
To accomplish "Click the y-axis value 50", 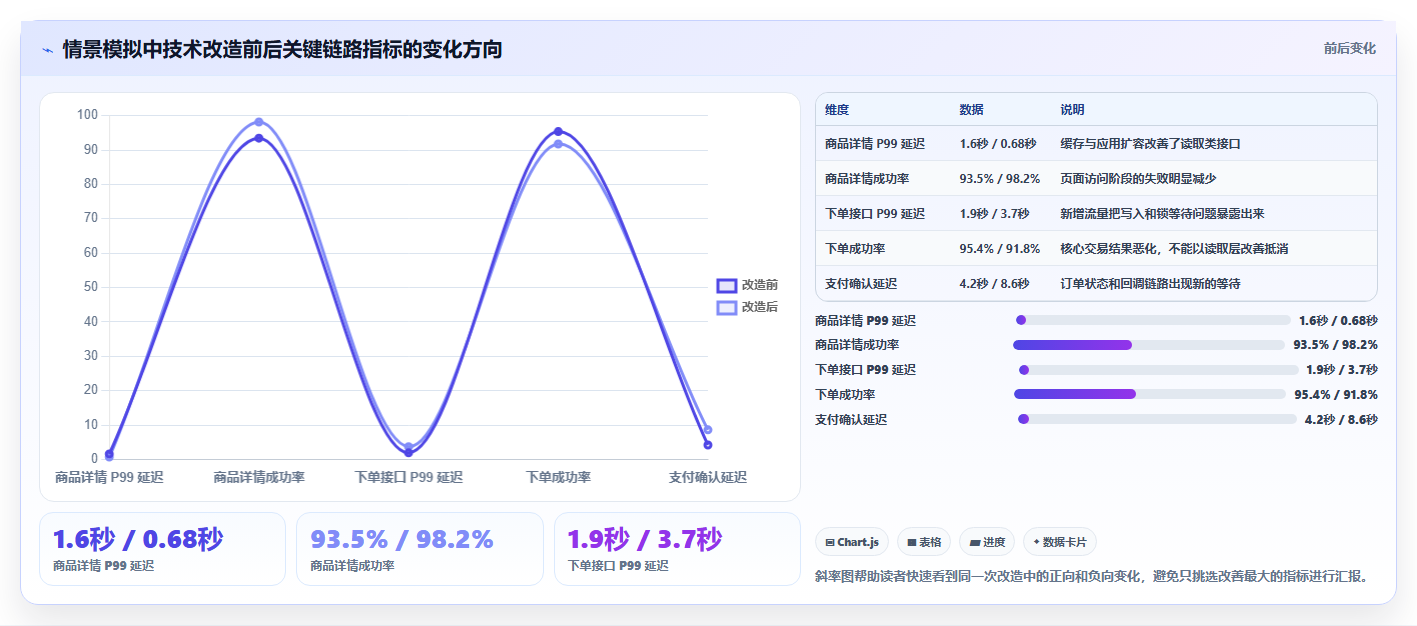I will pyautogui.click(x=90, y=287).
